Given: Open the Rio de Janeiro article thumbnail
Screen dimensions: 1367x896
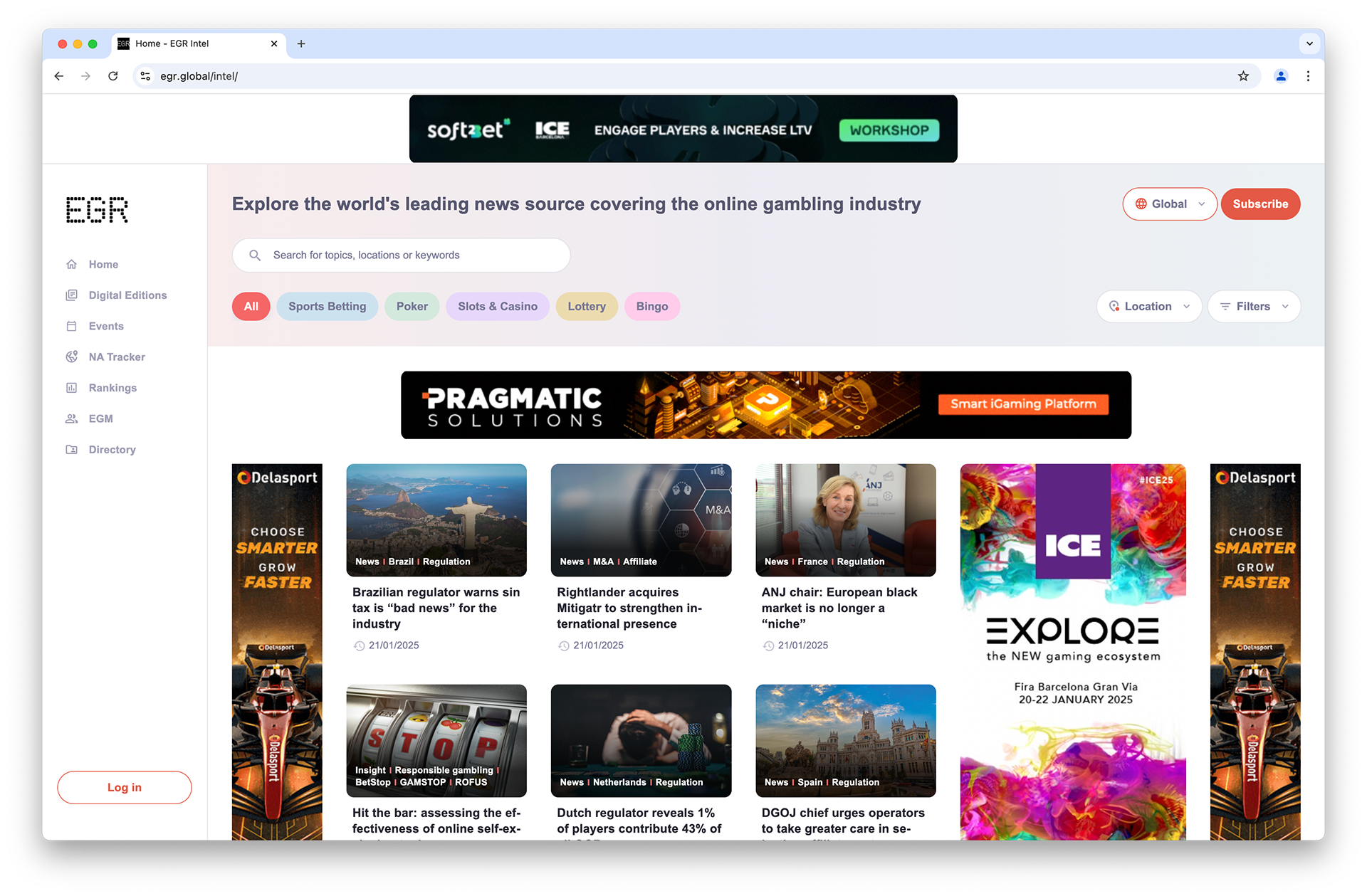Looking at the screenshot, I should point(436,520).
